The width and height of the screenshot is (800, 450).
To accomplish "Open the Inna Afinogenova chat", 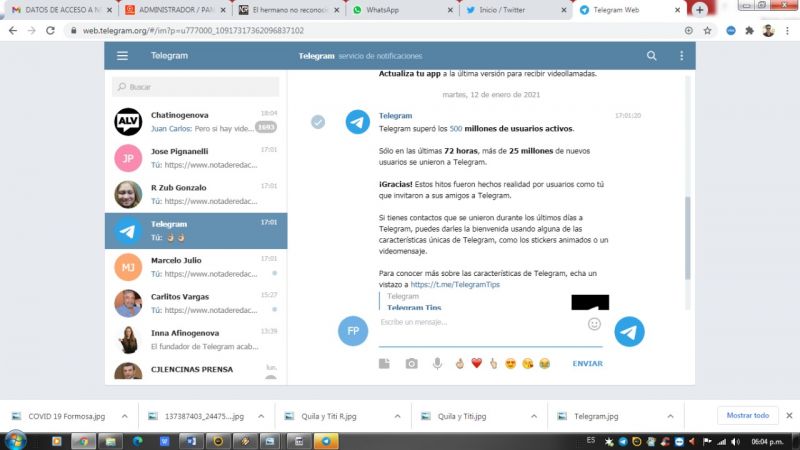I will point(196,339).
